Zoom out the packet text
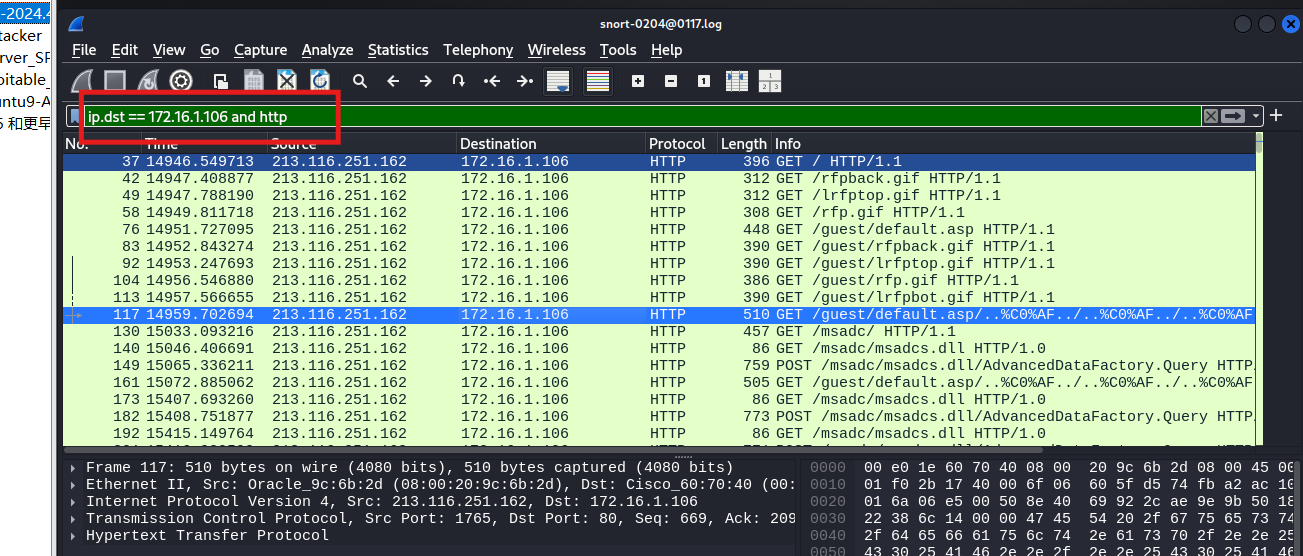Screen dimensions: 1303x556 tap(671, 81)
